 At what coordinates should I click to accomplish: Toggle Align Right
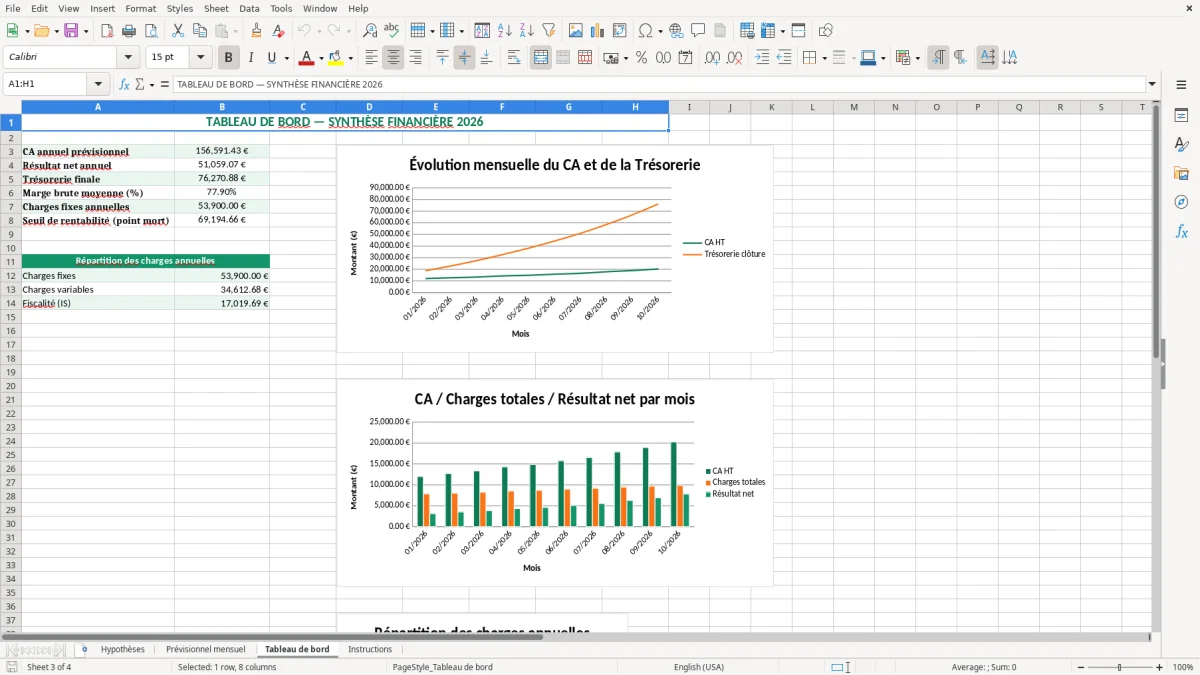click(415, 58)
